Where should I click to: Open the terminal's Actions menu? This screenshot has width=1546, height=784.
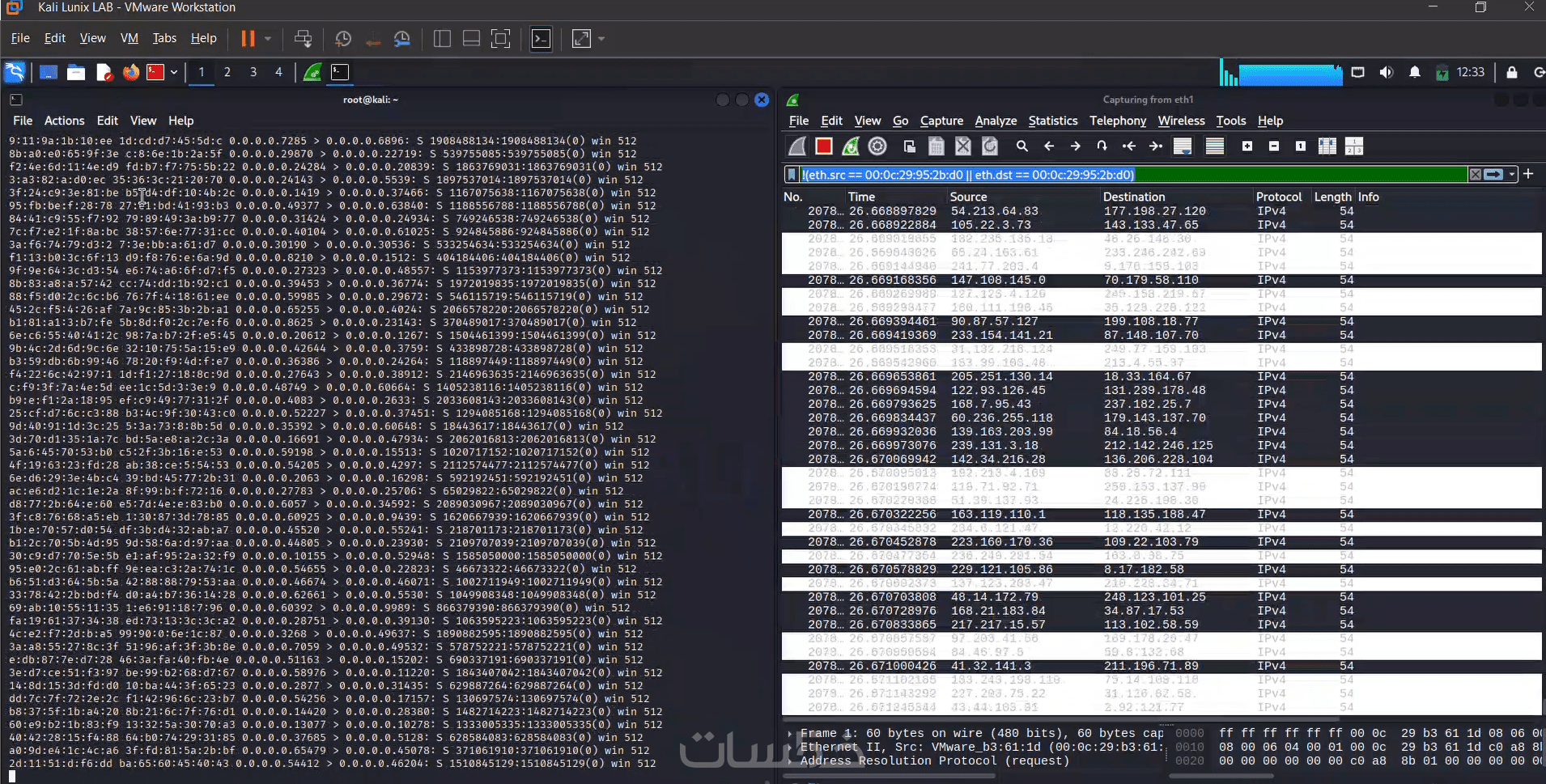(x=64, y=121)
